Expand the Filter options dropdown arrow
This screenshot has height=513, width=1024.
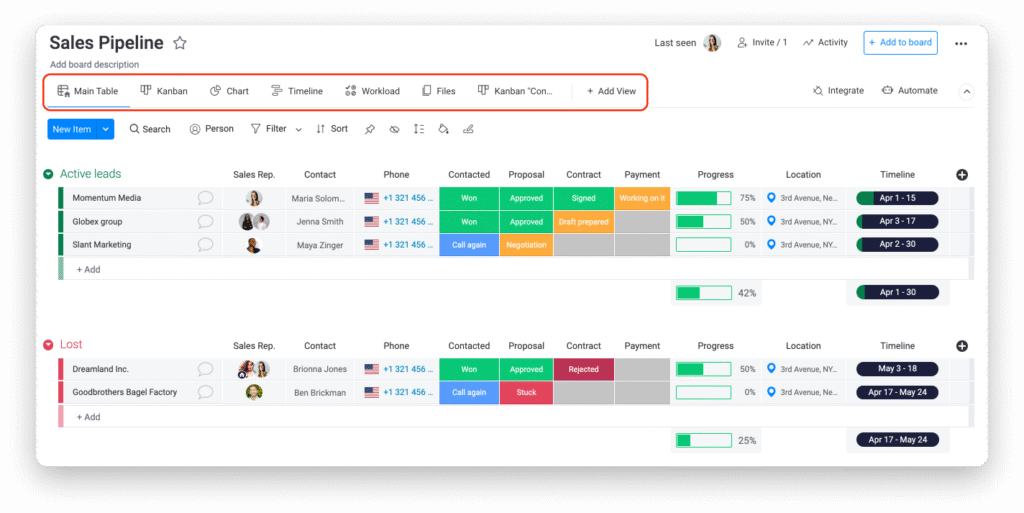pos(298,129)
